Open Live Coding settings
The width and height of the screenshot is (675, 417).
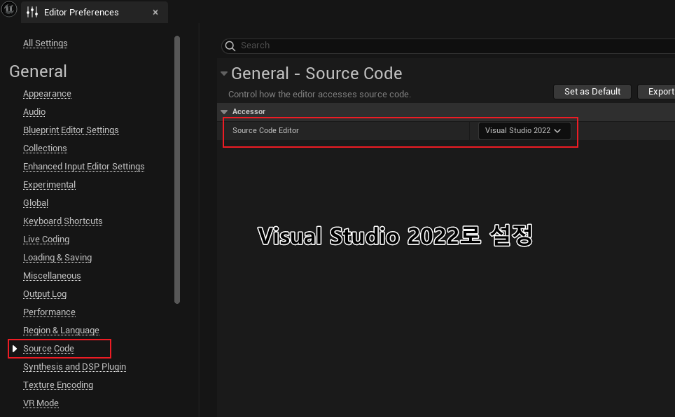point(46,239)
